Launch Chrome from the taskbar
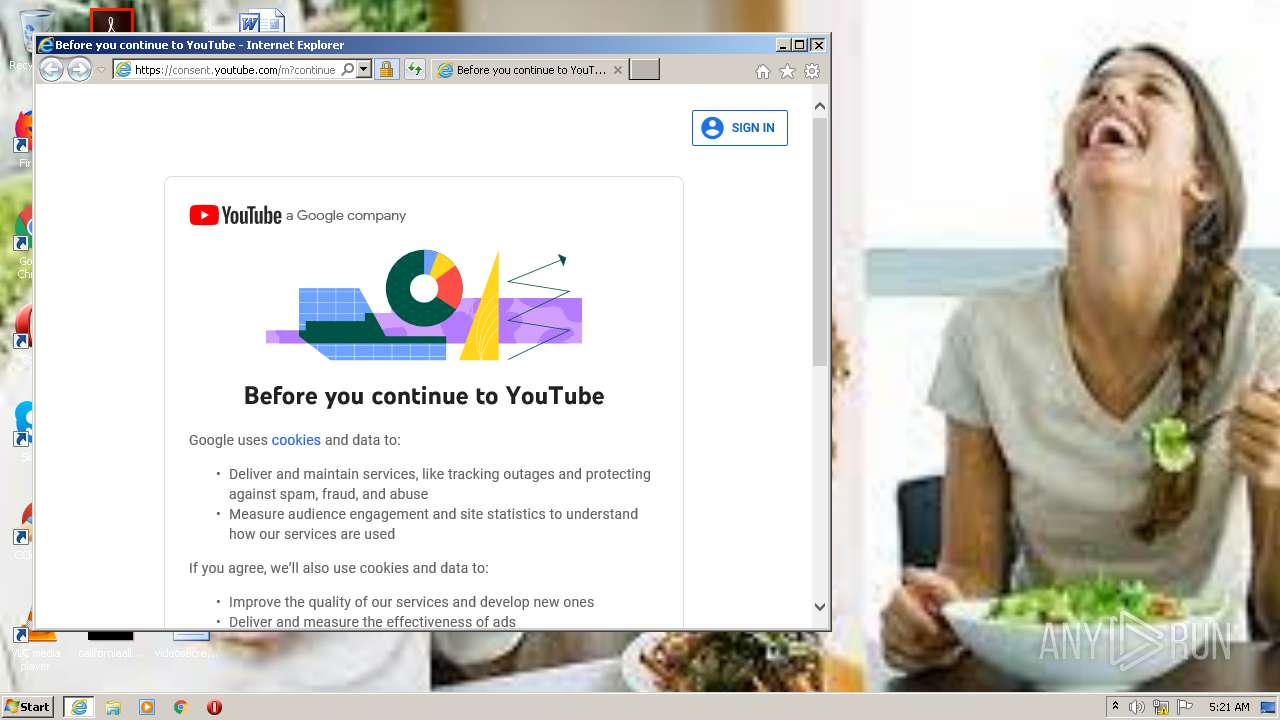 pos(181,707)
